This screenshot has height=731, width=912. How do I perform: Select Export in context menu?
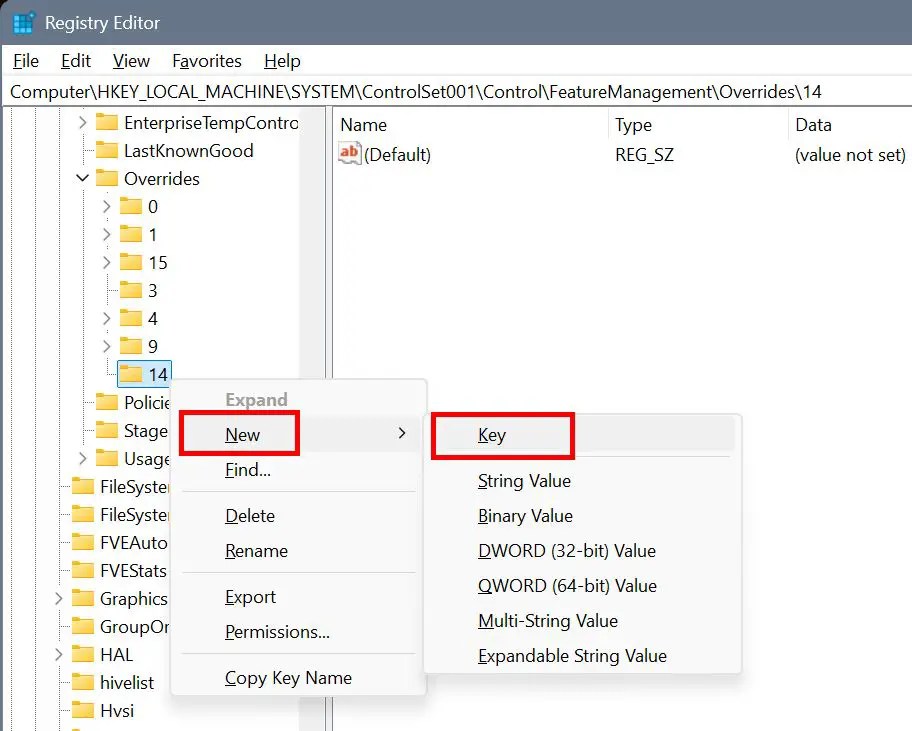click(298, 597)
